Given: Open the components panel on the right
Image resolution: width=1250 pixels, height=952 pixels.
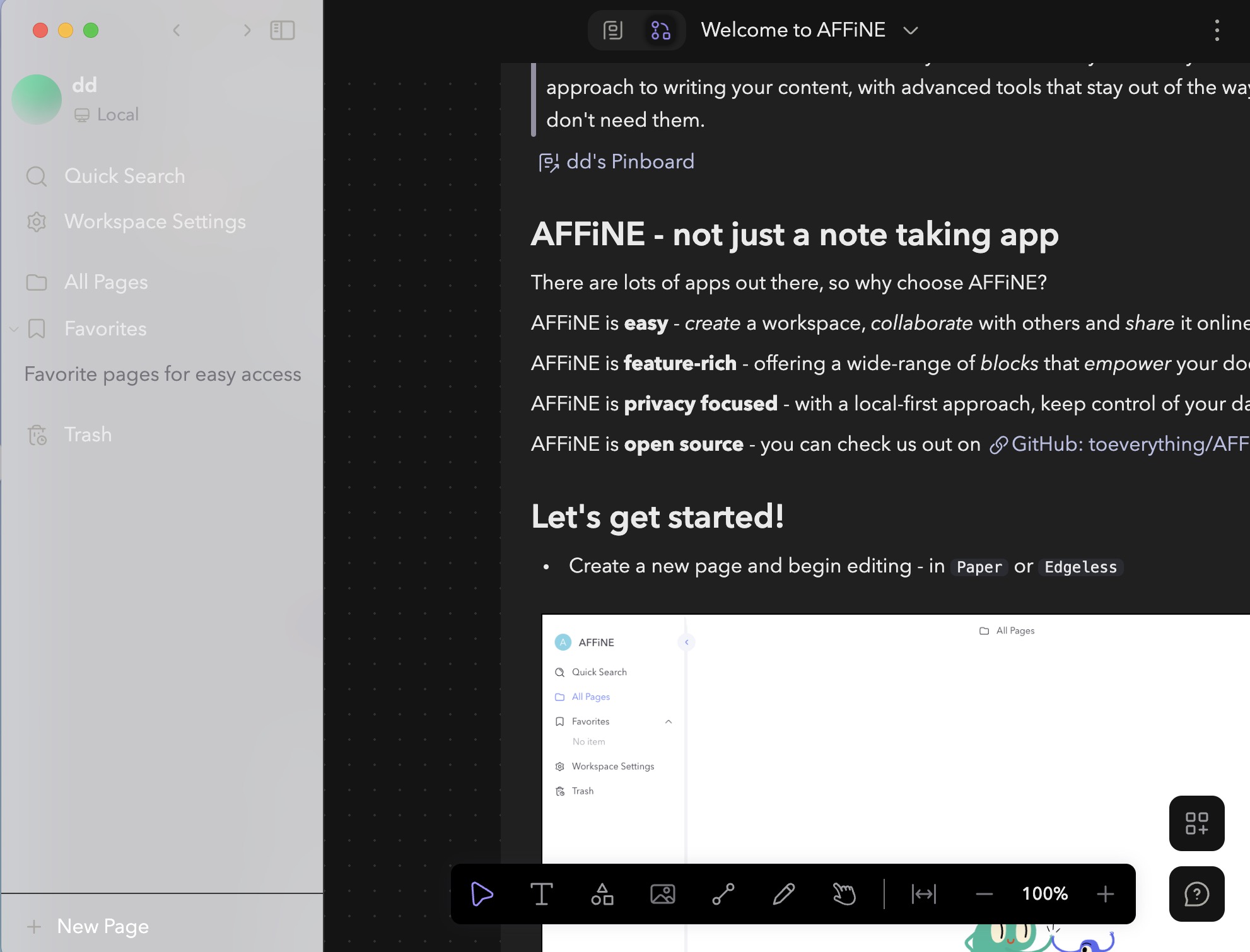Looking at the screenshot, I should (1196, 823).
